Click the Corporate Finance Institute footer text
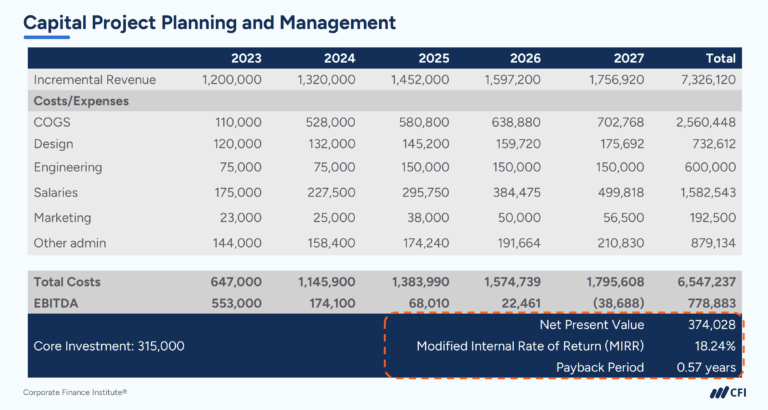The image size is (768, 410). click(75, 392)
